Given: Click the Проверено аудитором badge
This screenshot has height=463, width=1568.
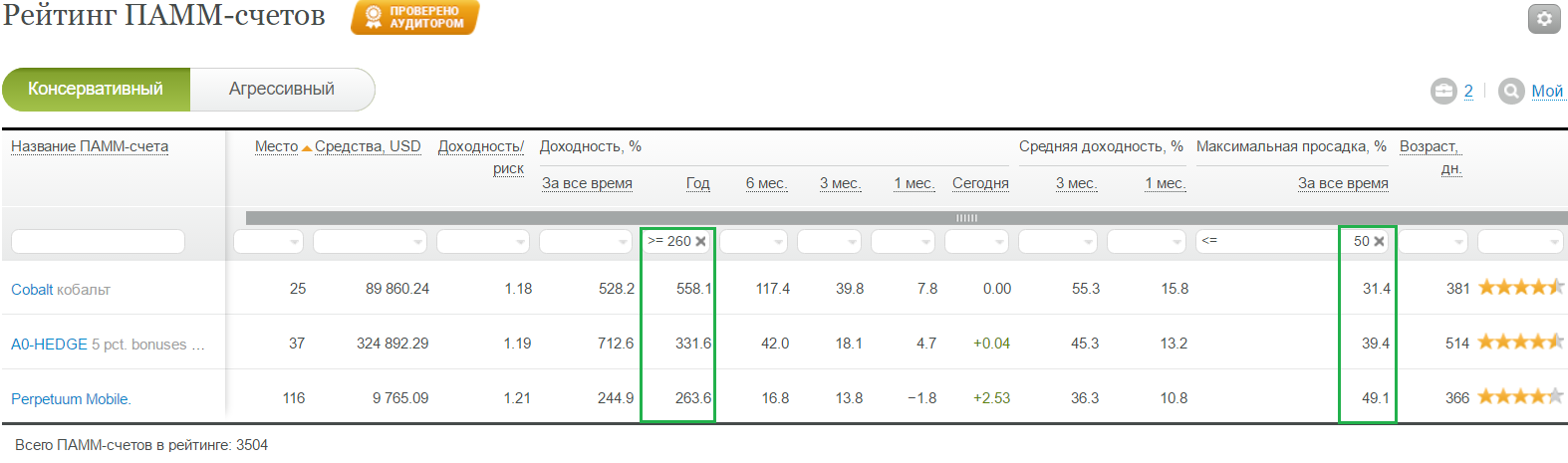Looking at the screenshot, I should click(x=415, y=17).
